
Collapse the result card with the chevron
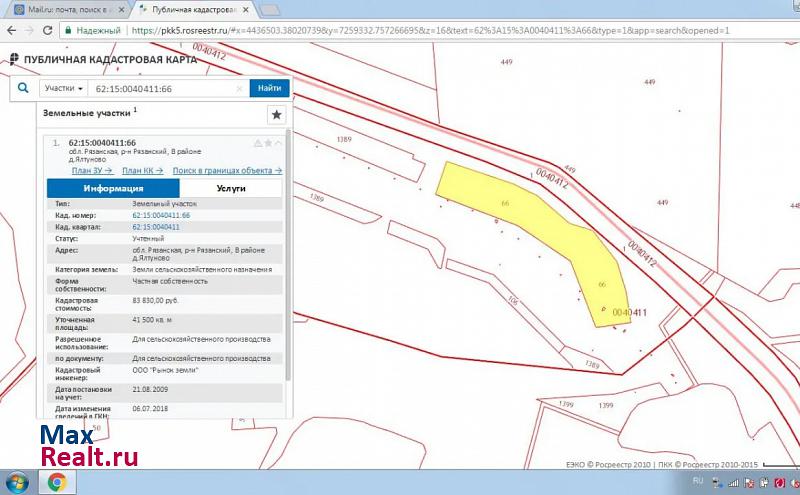(x=279, y=143)
